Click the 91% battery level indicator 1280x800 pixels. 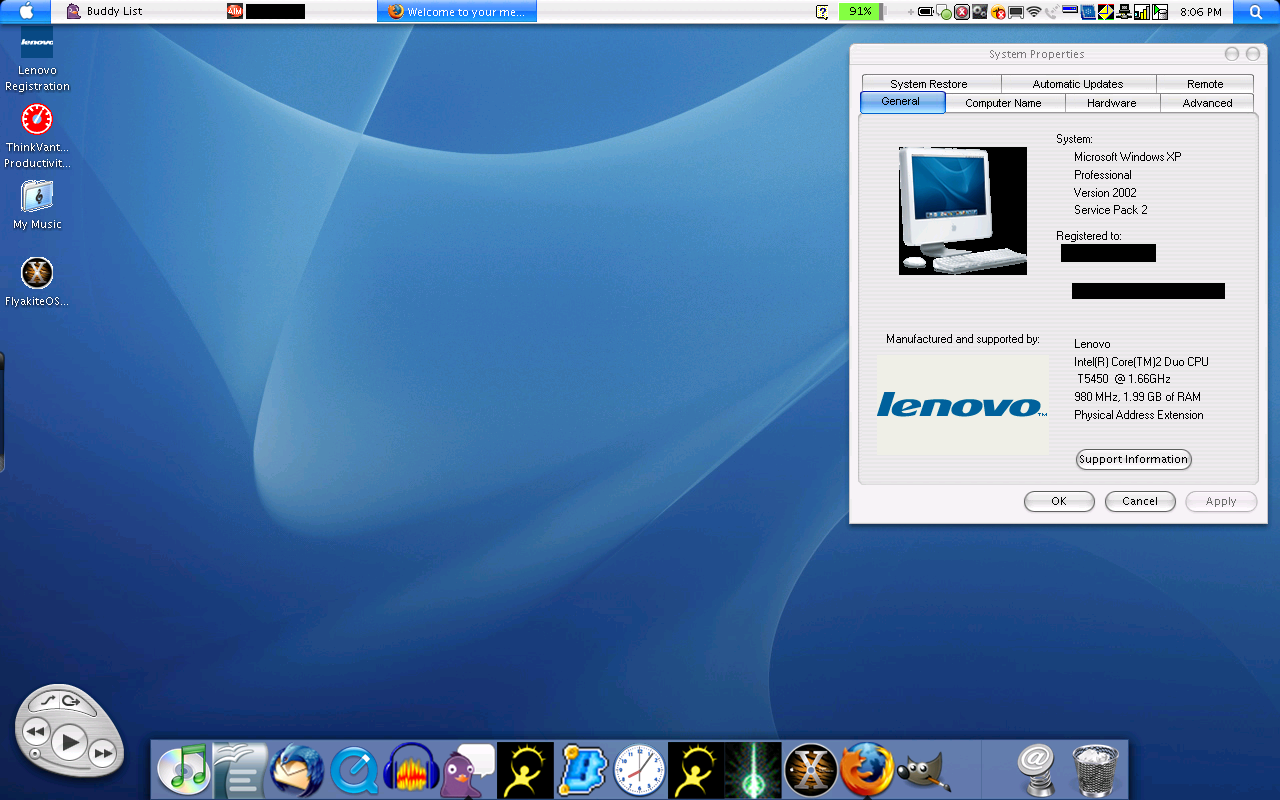[858, 12]
